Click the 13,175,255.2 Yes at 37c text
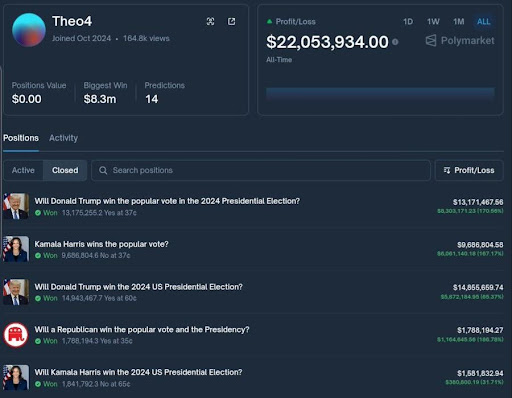The image size is (512, 398). click(x=99, y=213)
